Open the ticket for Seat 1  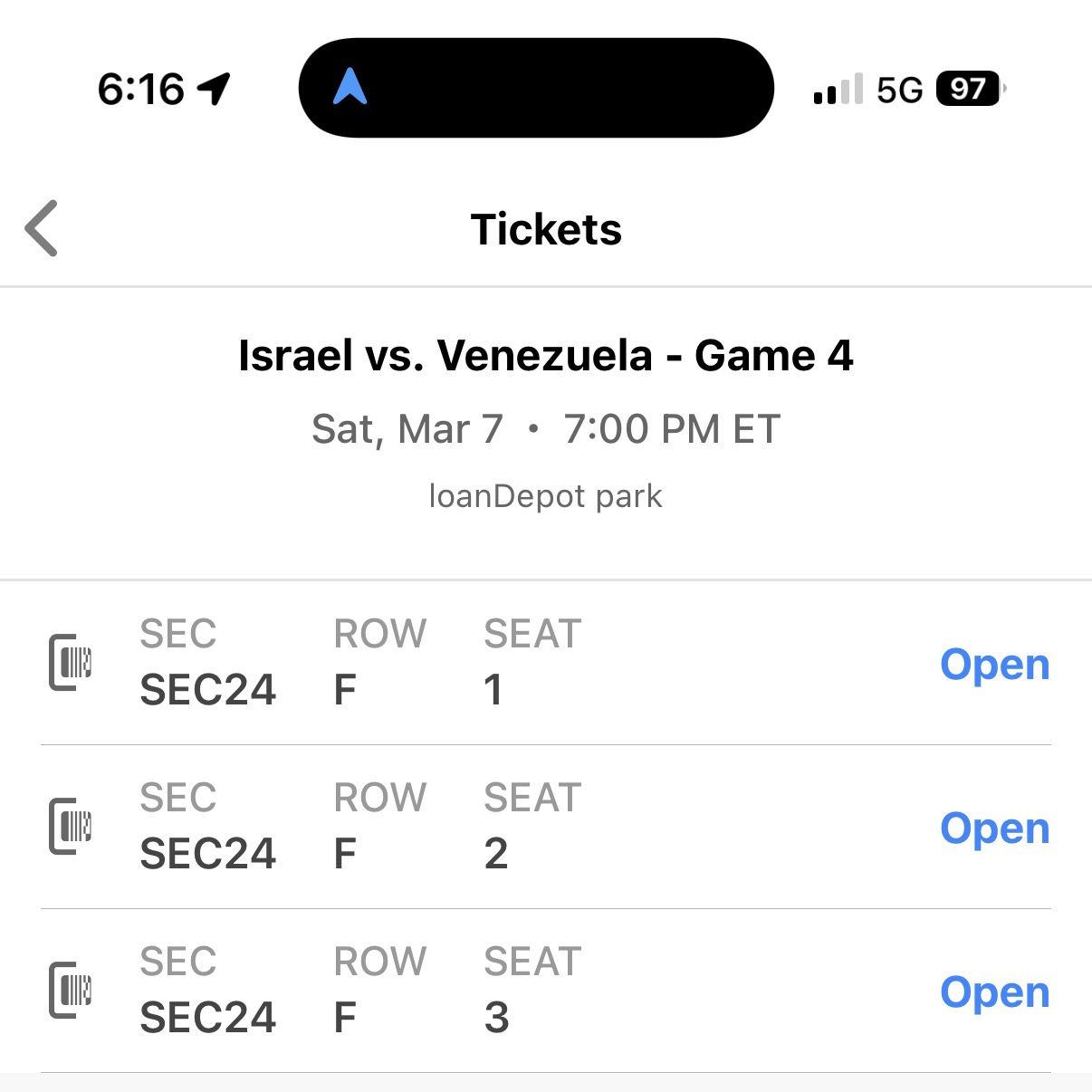(x=994, y=665)
